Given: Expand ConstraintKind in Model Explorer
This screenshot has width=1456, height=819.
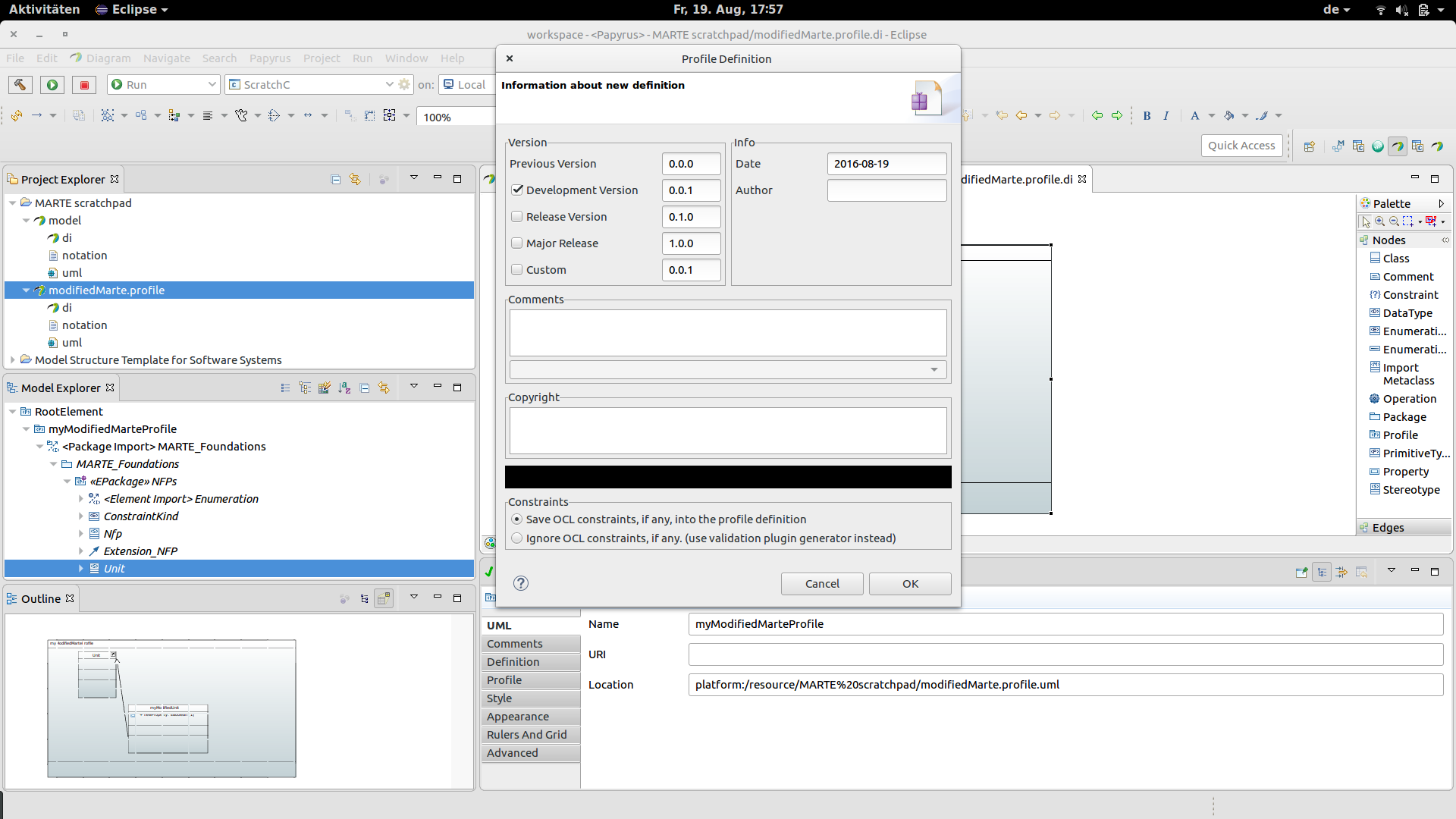Looking at the screenshot, I should click(81, 516).
